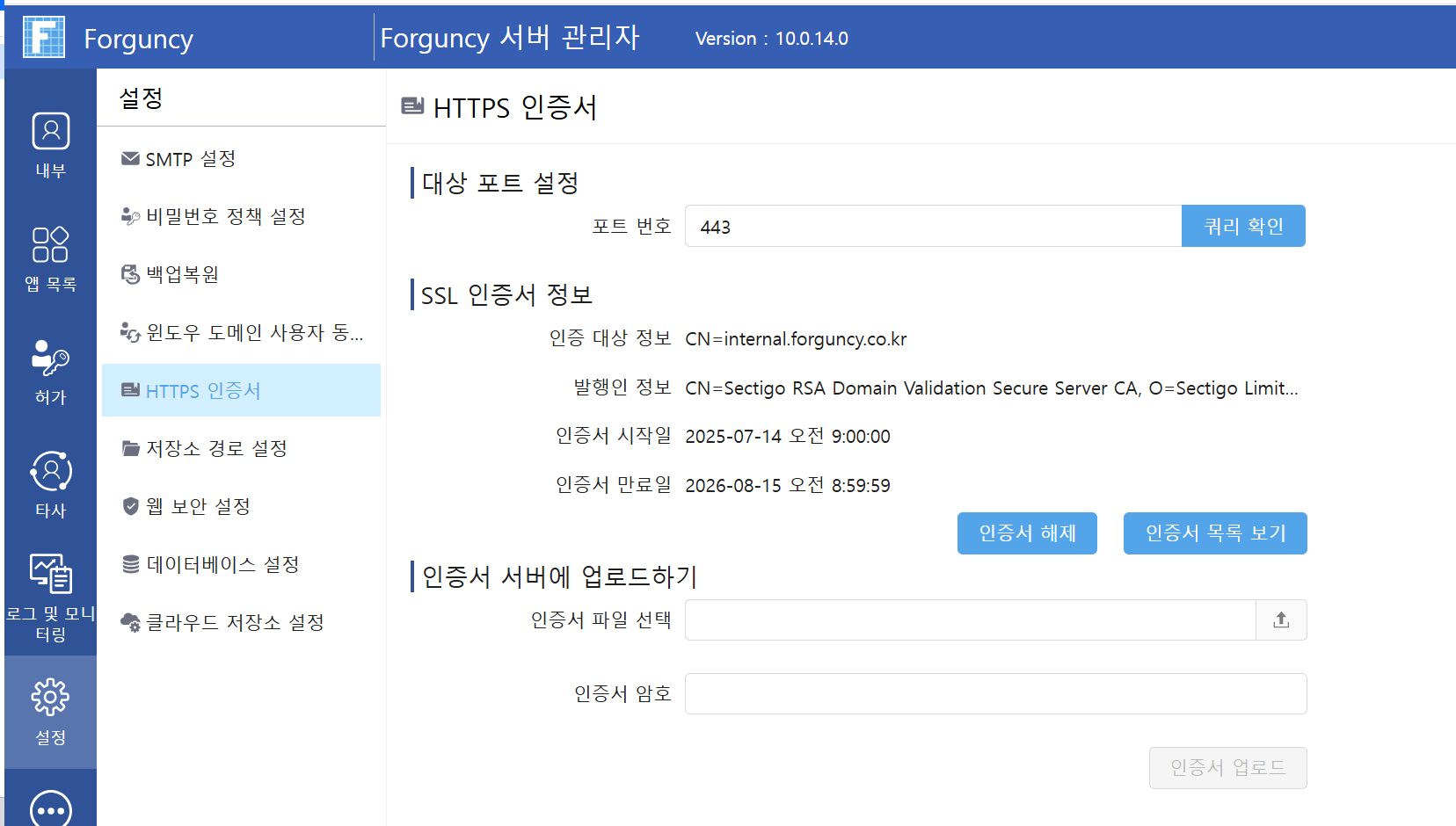The width and height of the screenshot is (1456, 826).
Task: Click the 비밀번호 정책 설정 icon
Action: click(130, 216)
